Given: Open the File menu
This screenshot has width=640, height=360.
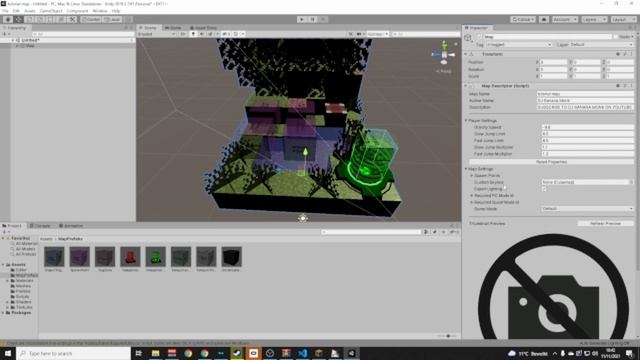Looking at the screenshot, I should pos(5,11).
